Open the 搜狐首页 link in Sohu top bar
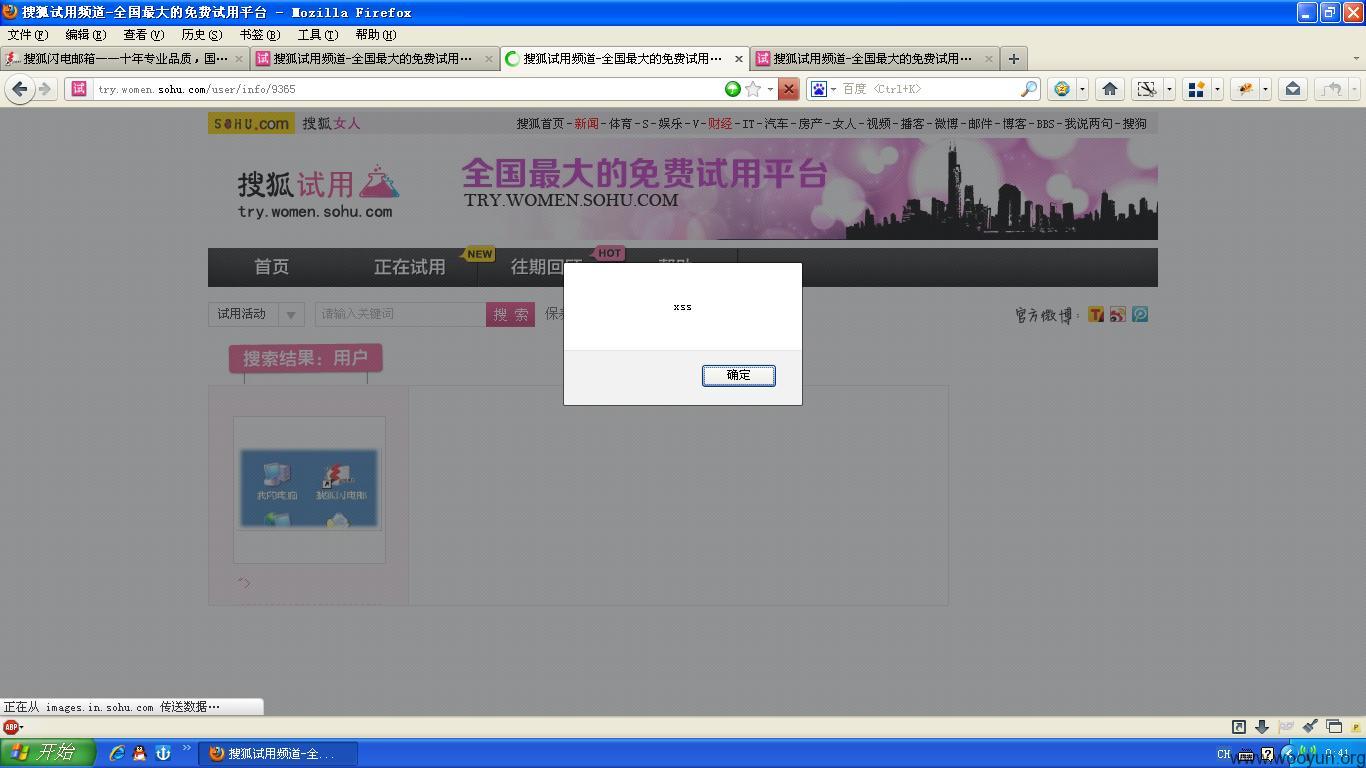 click(x=540, y=123)
